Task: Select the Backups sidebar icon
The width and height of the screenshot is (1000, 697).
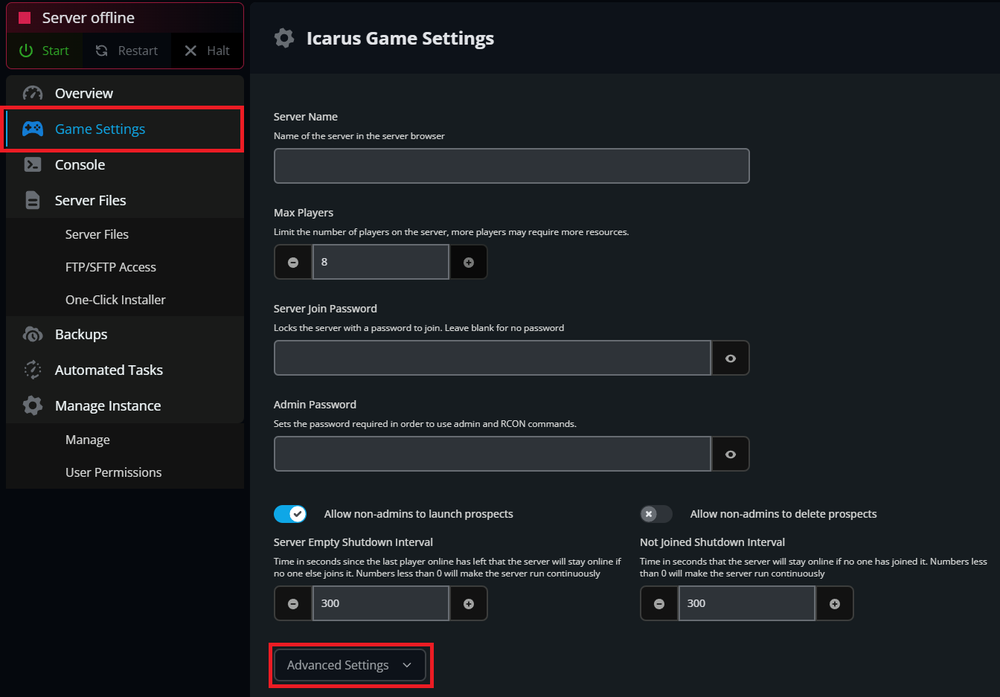Action: tap(31, 333)
